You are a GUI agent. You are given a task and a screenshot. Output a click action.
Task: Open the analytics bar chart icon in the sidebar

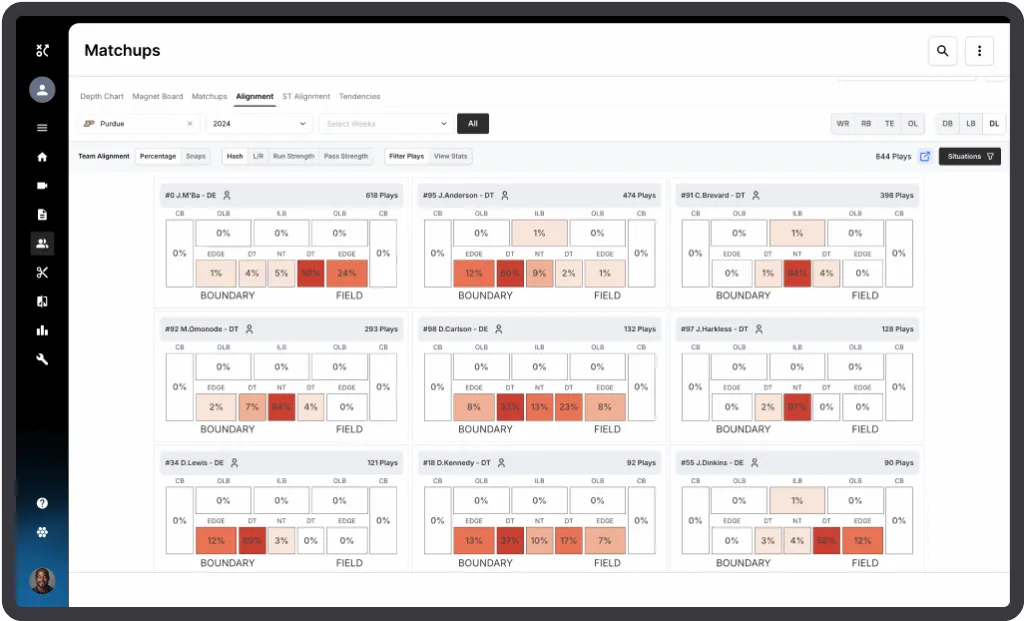click(42, 330)
